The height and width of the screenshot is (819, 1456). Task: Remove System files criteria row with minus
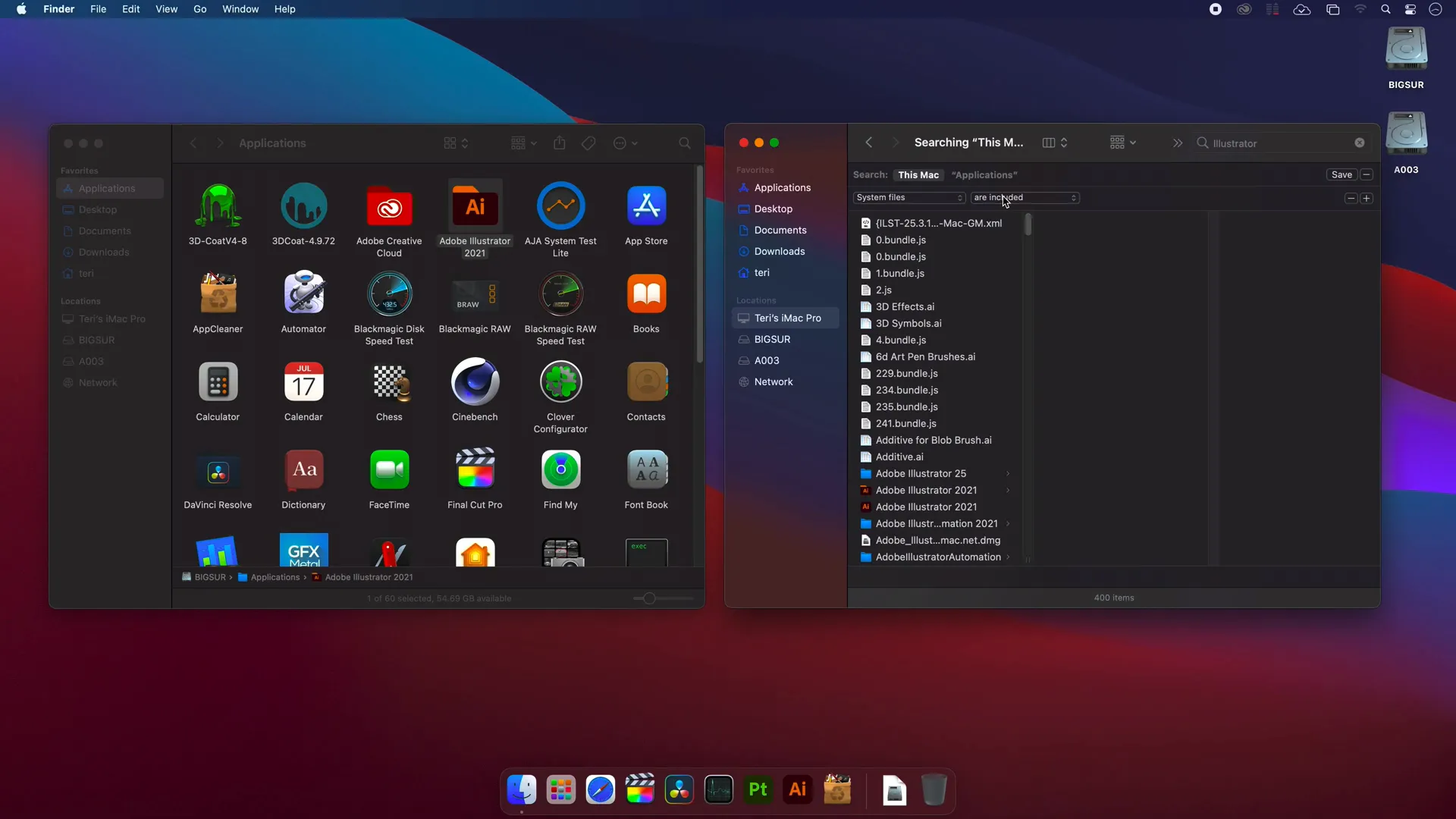click(1351, 198)
